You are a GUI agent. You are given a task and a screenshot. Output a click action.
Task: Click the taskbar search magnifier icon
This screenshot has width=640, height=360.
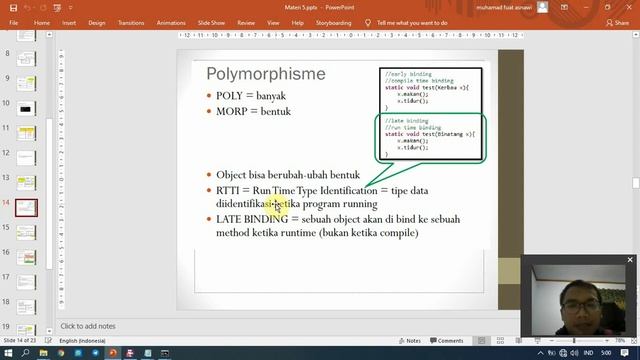(25, 353)
